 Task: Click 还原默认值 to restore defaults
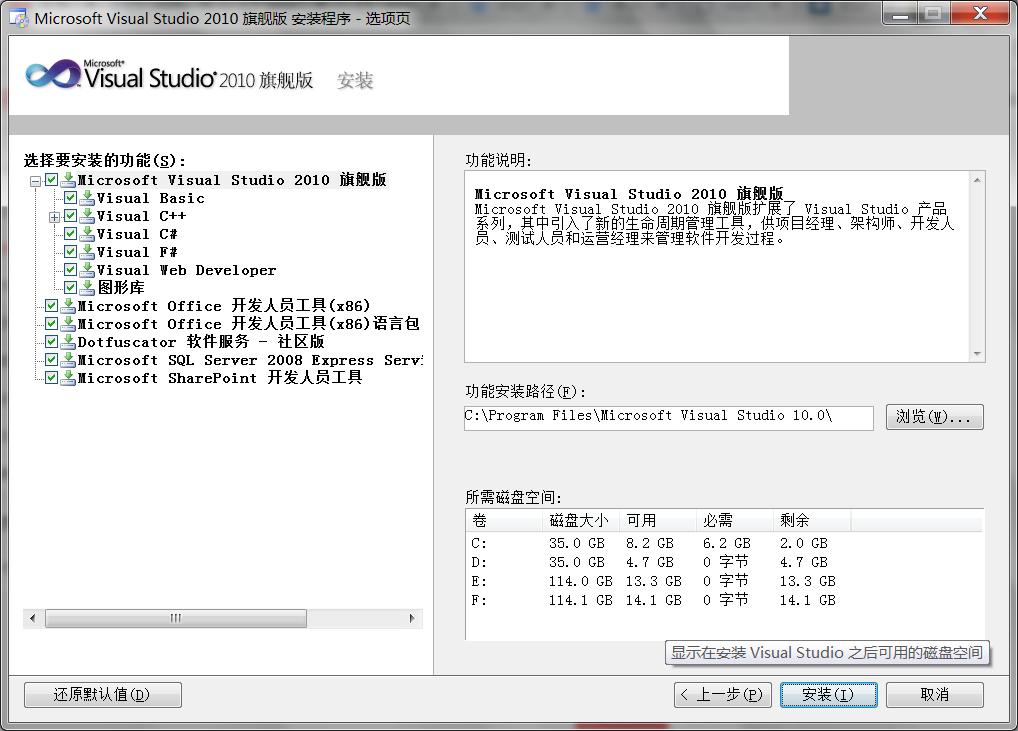pos(102,694)
